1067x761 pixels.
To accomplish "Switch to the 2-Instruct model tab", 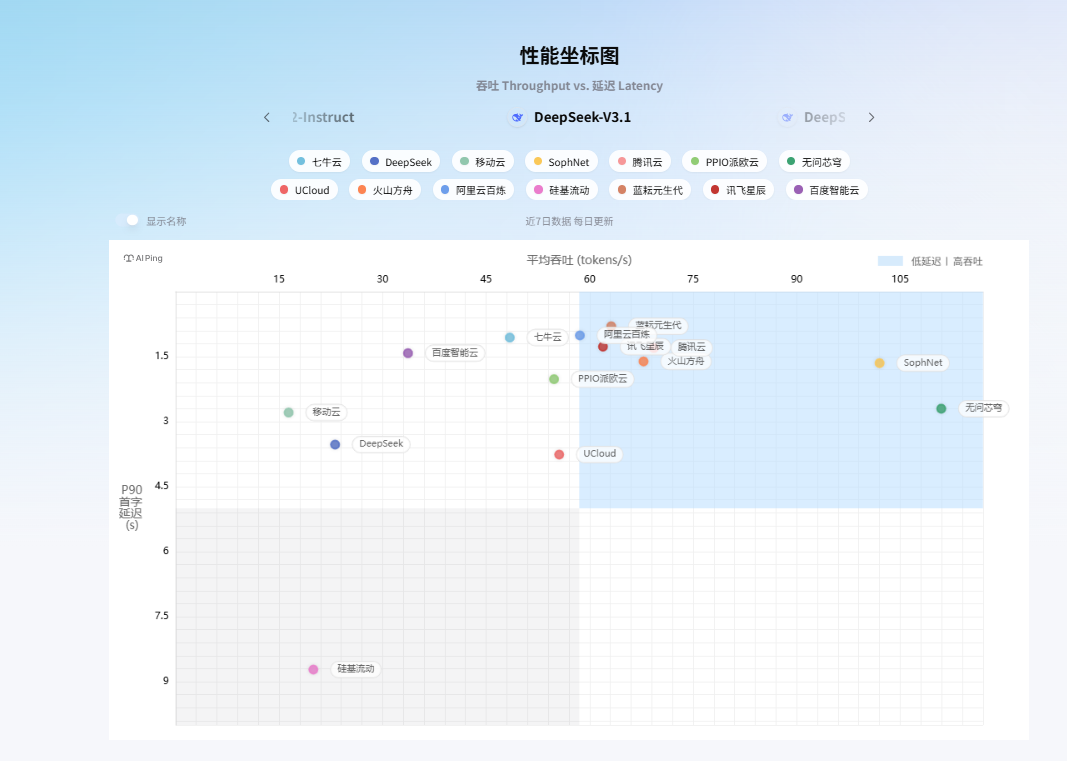I will 323,118.
